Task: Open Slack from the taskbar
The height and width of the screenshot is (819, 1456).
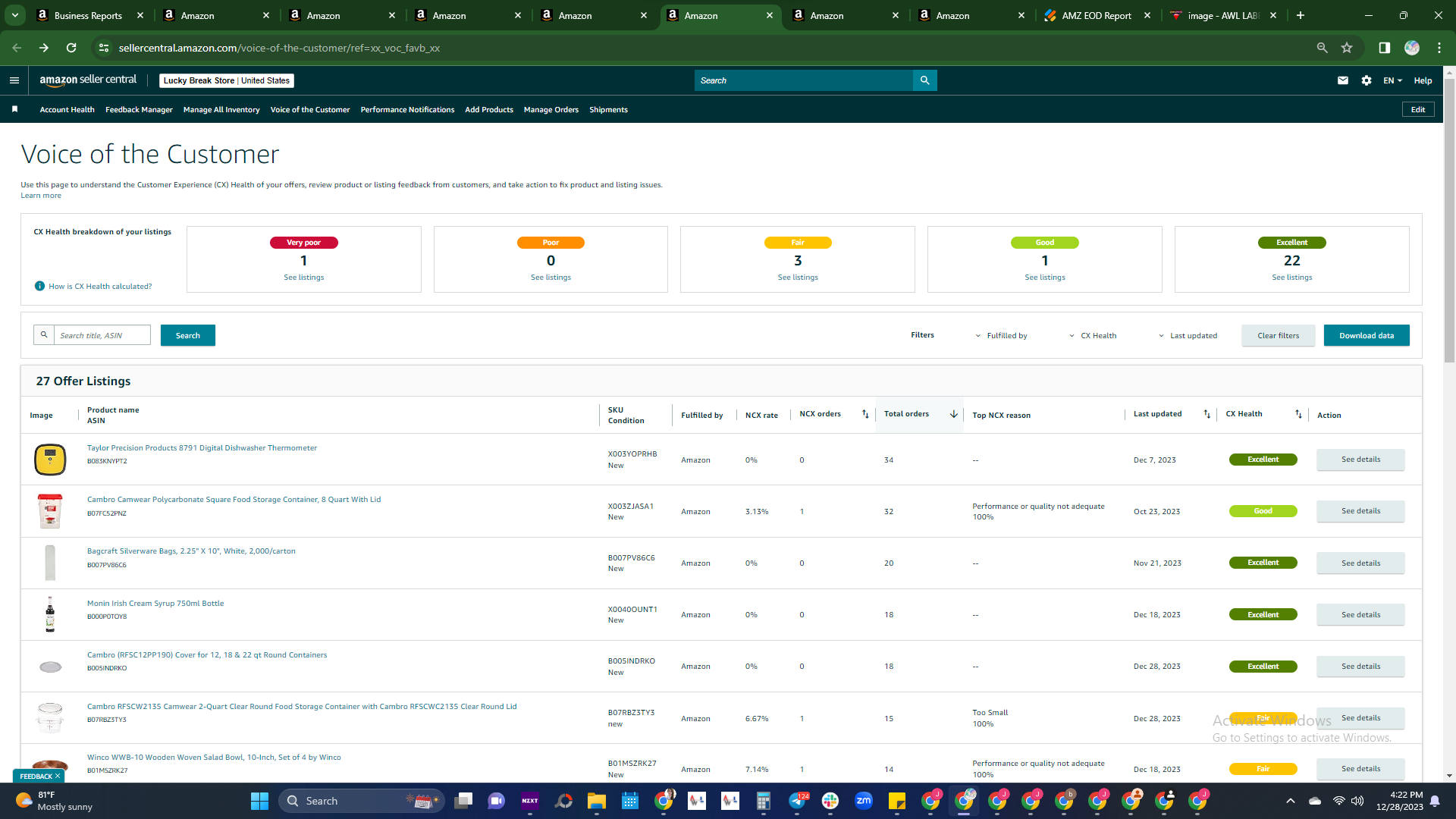Action: 830,801
